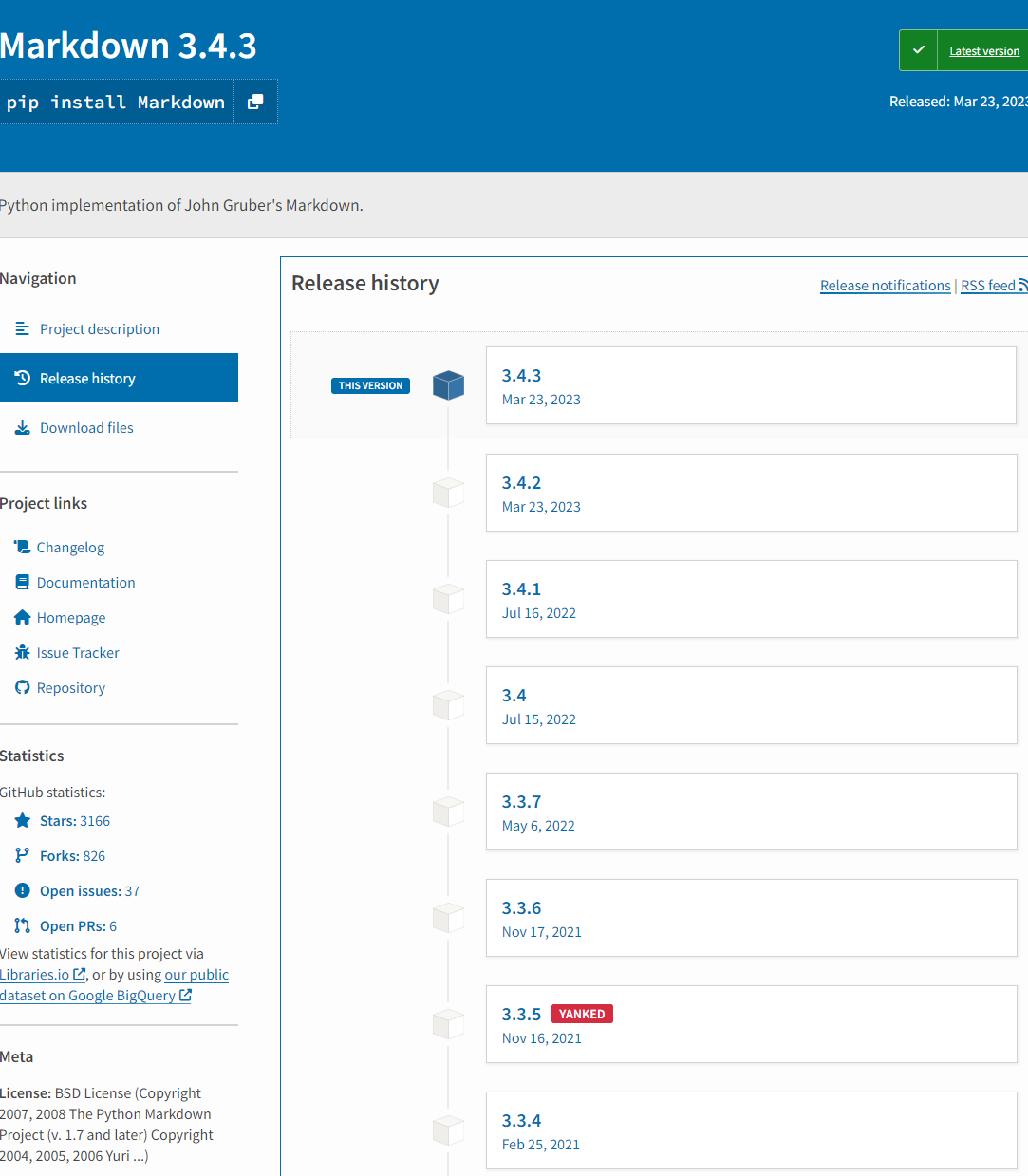Open Release notifications link
This screenshot has height=1176, width=1028.
pos(886,286)
